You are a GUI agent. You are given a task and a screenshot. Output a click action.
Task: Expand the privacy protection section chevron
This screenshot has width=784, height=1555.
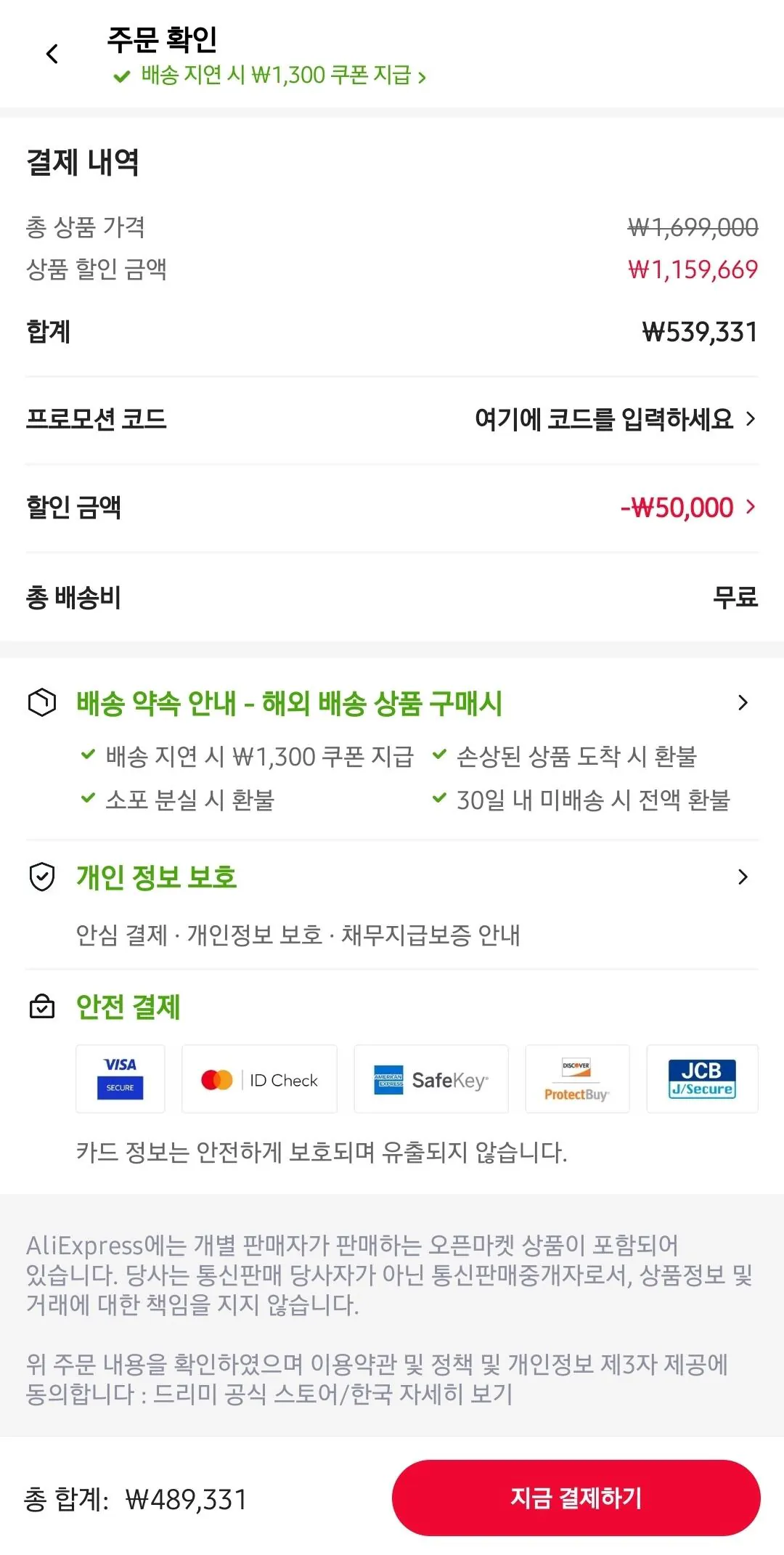click(x=742, y=877)
